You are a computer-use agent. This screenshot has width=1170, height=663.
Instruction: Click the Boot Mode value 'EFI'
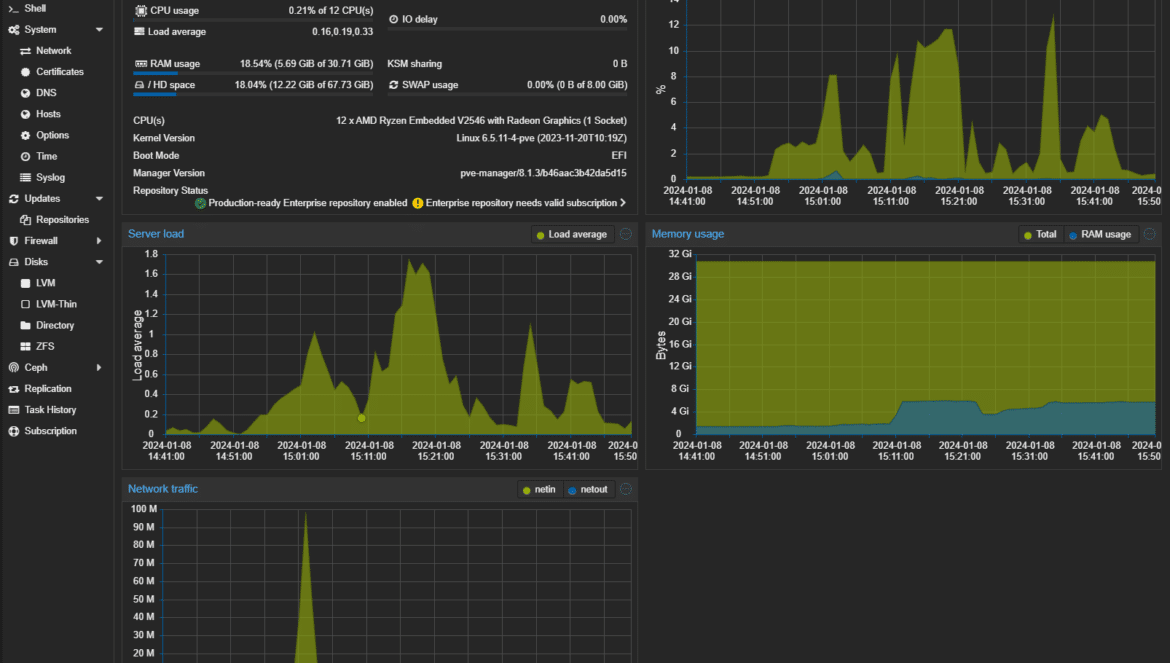point(619,156)
